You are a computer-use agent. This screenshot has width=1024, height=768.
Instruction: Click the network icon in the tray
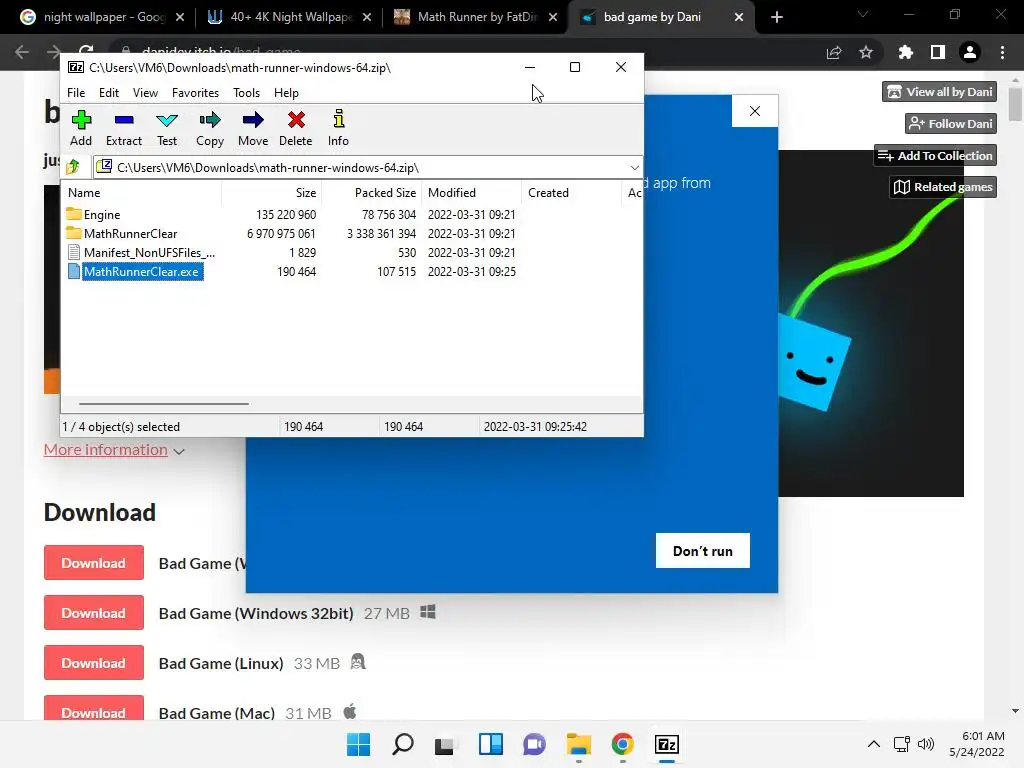coord(902,744)
